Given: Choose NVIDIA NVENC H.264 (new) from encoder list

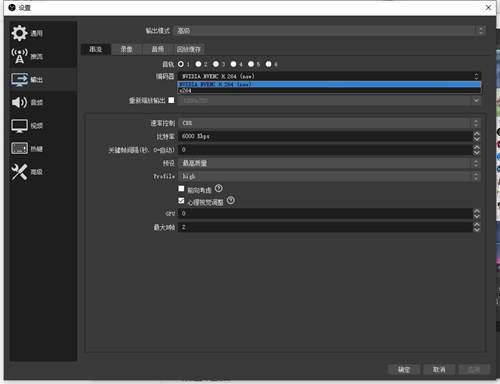Looking at the screenshot, I should [x=329, y=84].
